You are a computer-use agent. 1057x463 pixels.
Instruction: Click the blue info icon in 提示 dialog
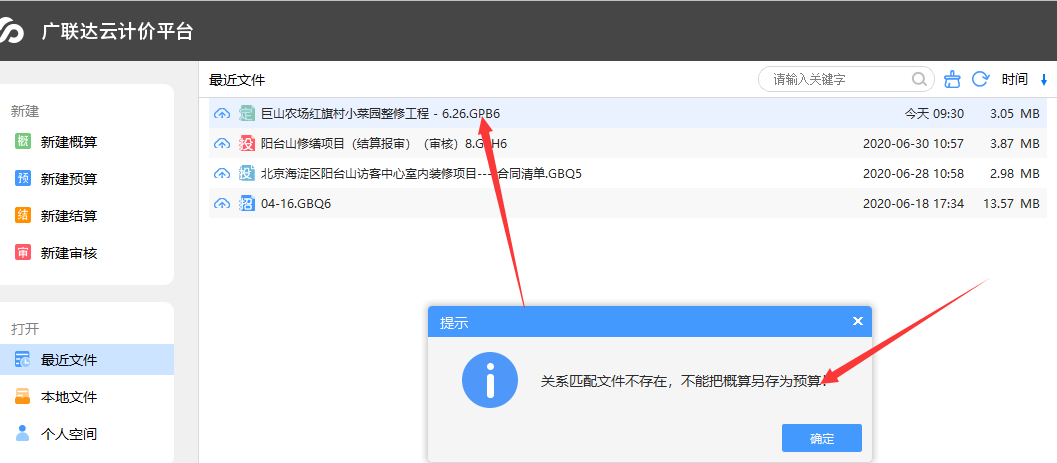point(490,380)
